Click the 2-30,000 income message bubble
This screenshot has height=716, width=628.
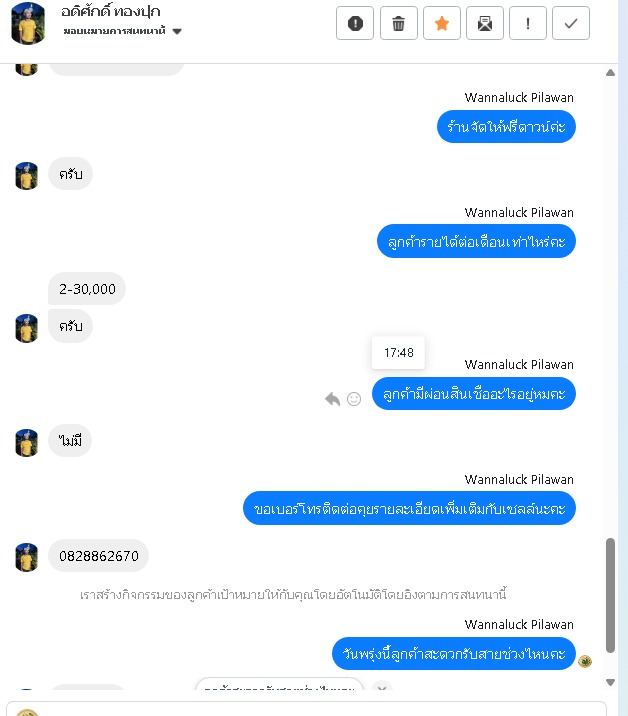[x=87, y=289]
